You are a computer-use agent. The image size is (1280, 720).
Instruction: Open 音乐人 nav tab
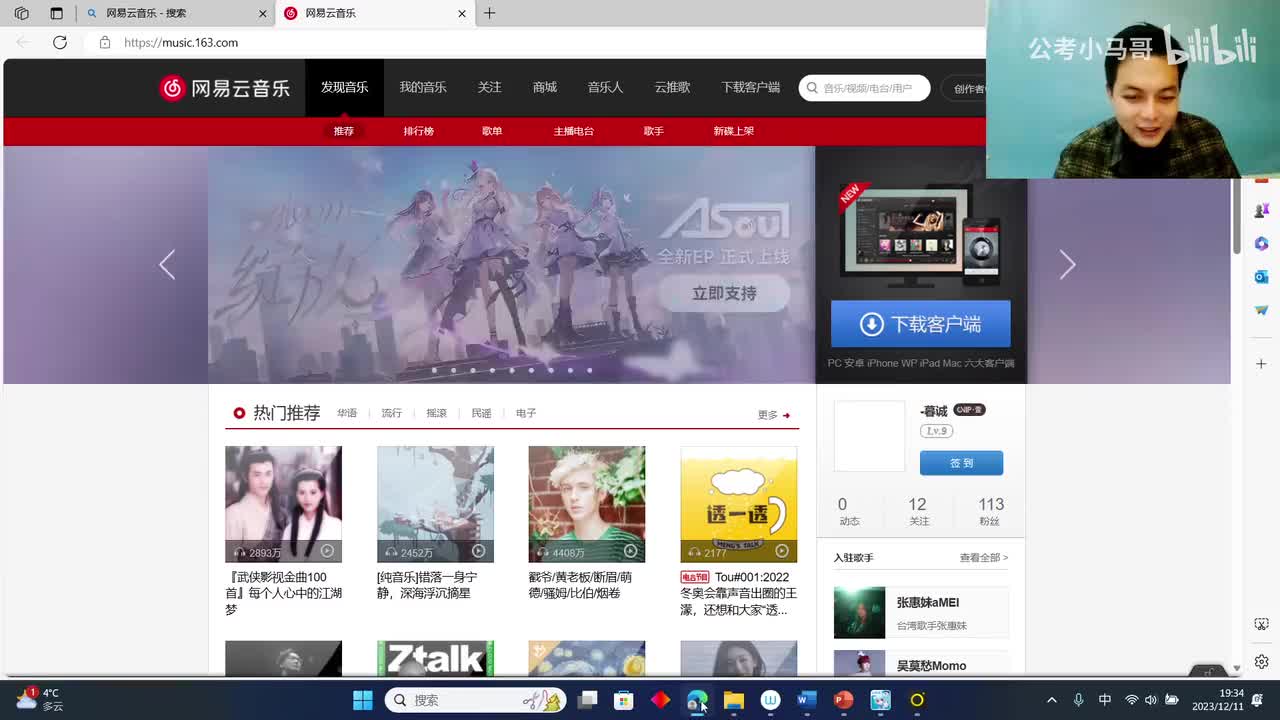[x=605, y=87]
